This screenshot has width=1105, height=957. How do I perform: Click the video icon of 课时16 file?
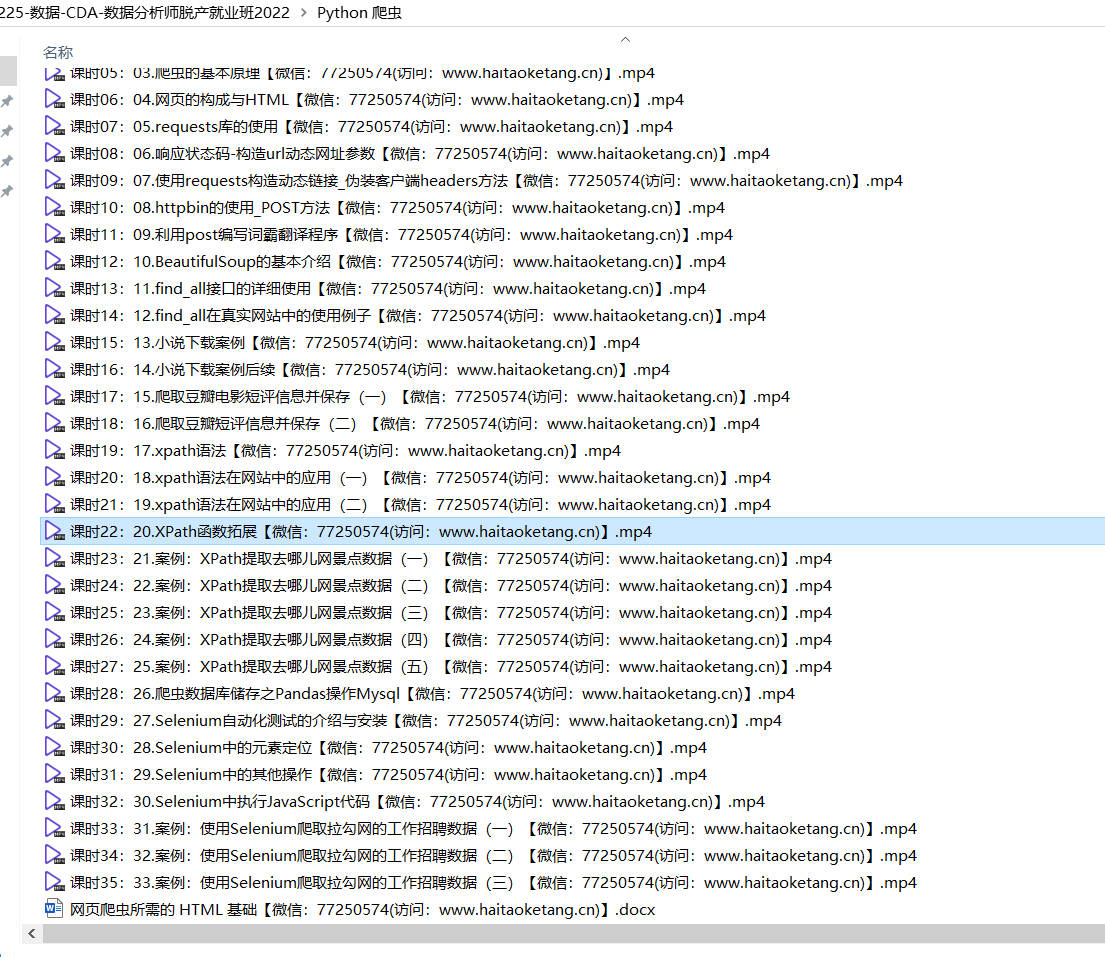pos(54,369)
